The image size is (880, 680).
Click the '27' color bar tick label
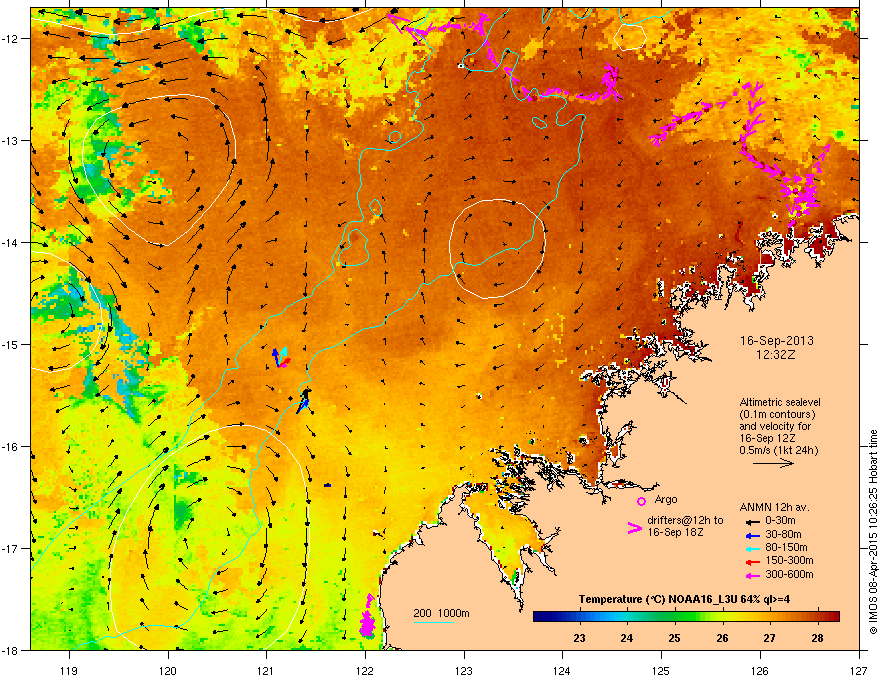click(769, 638)
